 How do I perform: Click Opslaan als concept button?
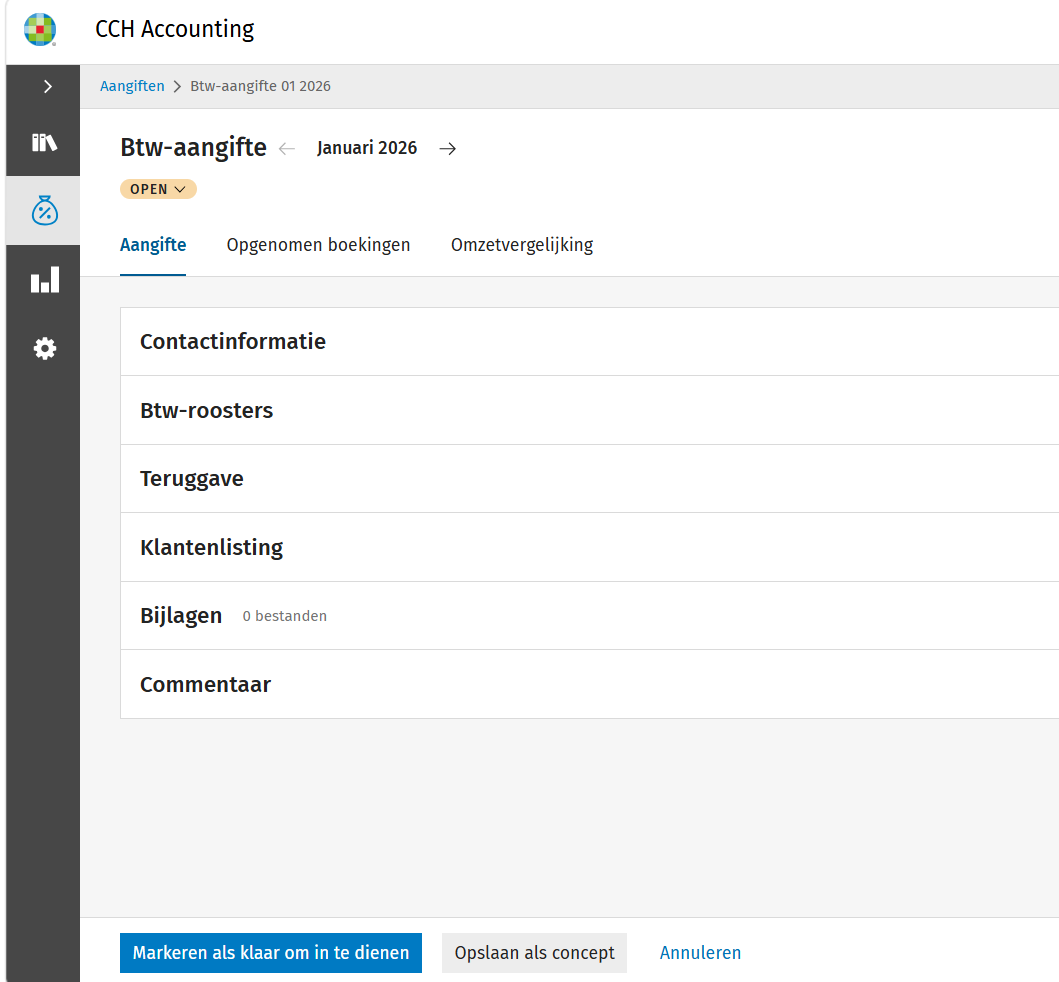[534, 953]
